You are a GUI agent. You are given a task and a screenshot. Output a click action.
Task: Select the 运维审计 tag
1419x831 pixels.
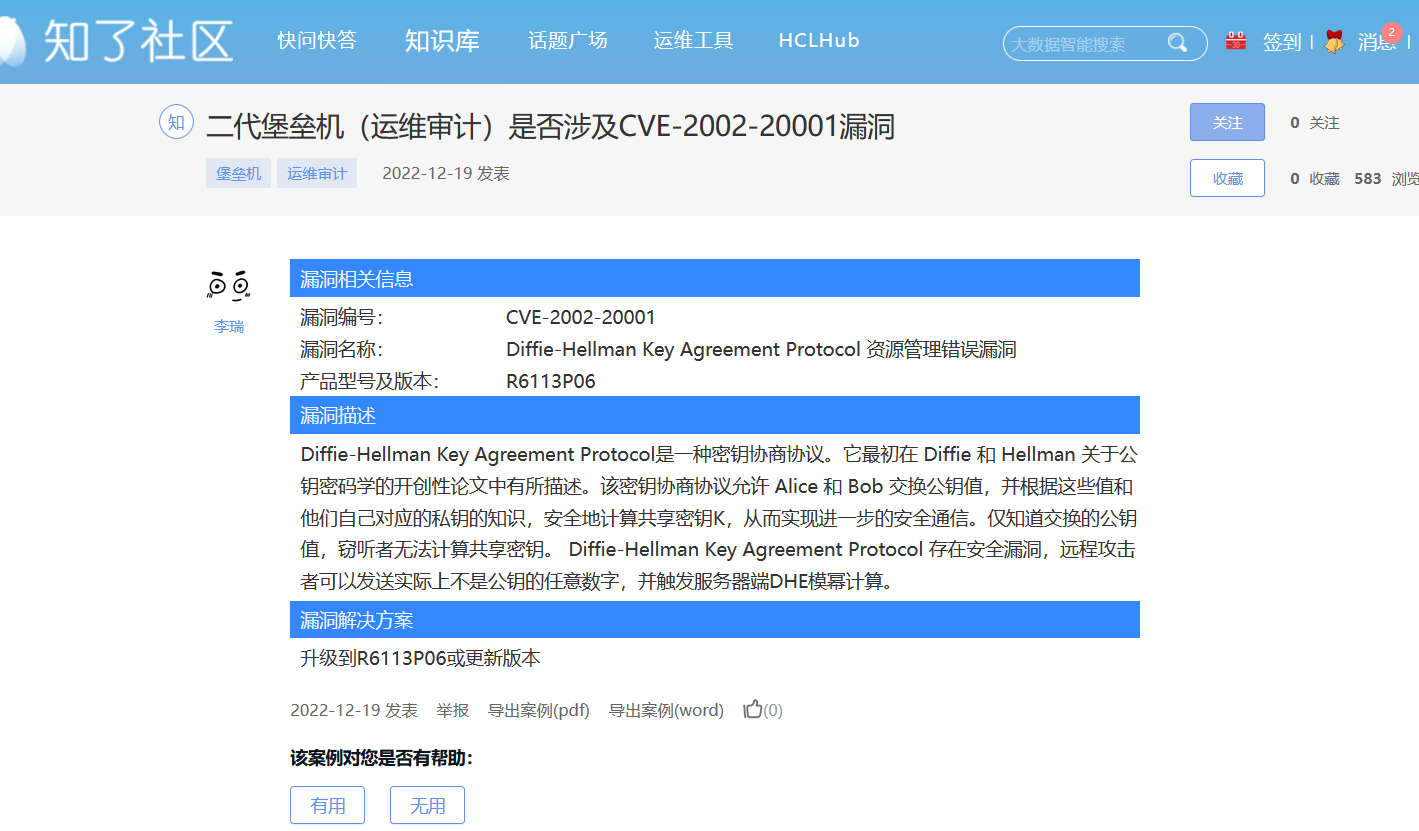click(x=317, y=173)
